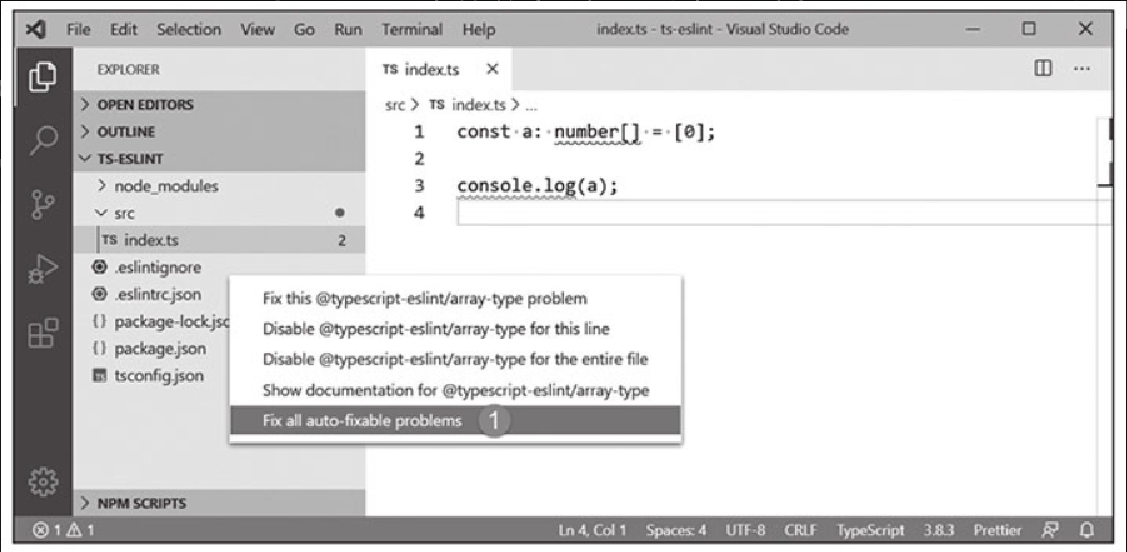Click Prettier in the status bar
1127x552 pixels.
(x=997, y=530)
